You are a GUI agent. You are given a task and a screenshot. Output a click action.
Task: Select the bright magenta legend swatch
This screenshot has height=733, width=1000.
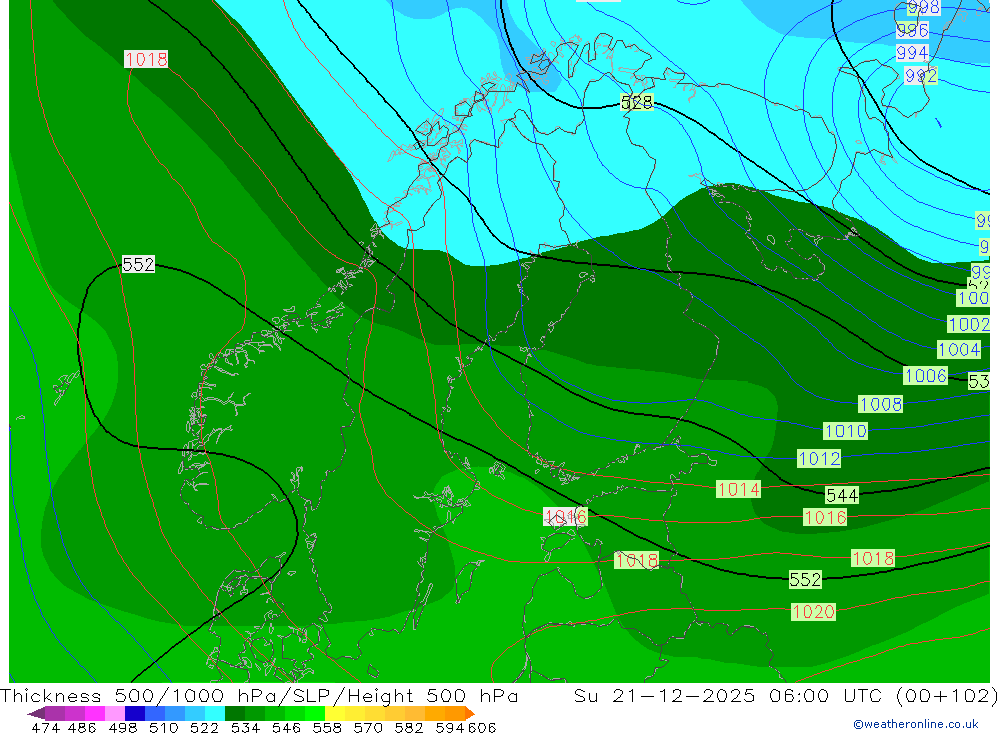95,714
